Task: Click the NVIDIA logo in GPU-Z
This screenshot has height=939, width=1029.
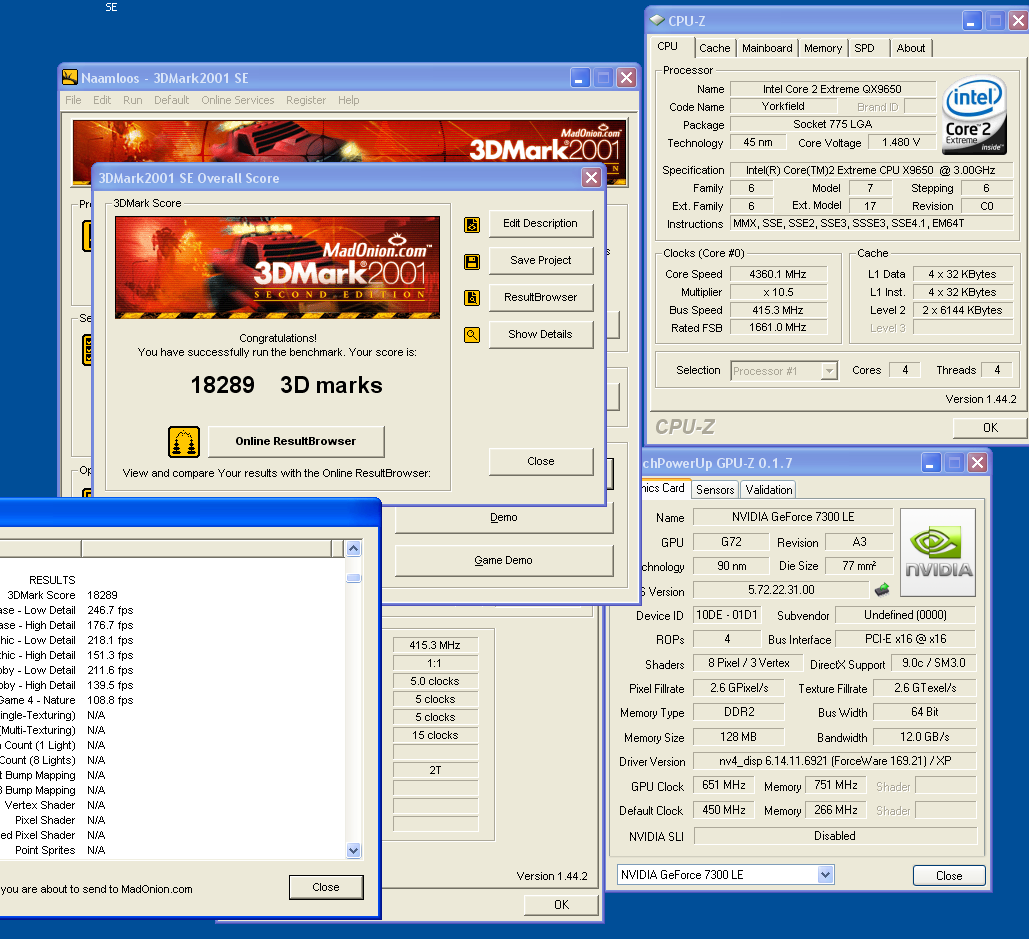Action: tap(938, 553)
